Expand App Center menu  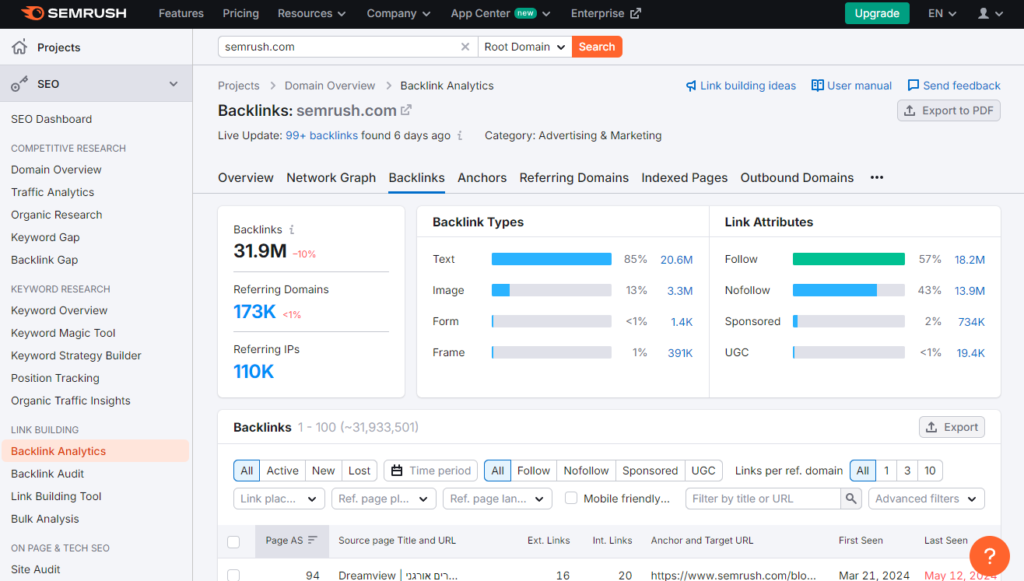tap(500, 13)
